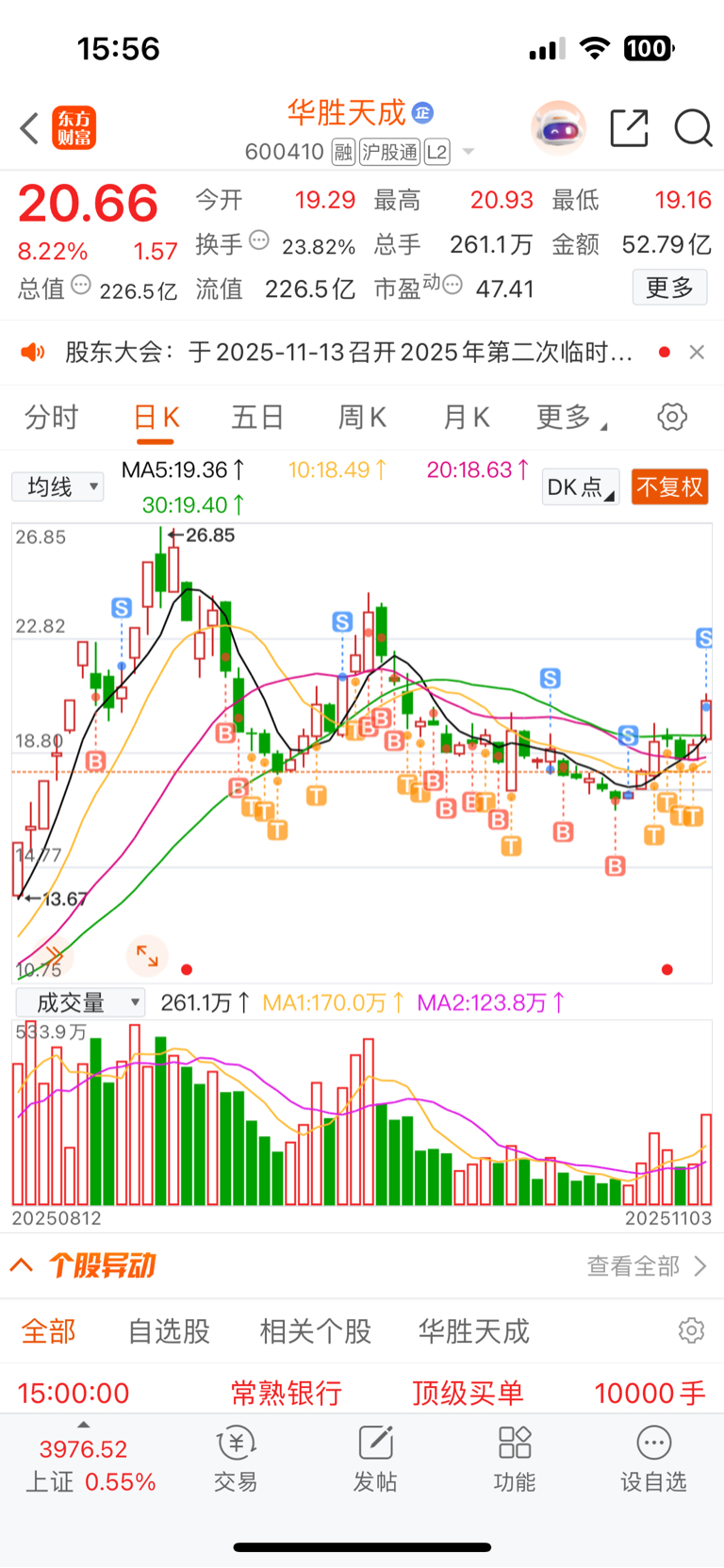Tap the info icon next to 市盈动
The width and height of the screenshot is (724, 1568).
pos(452,285)
